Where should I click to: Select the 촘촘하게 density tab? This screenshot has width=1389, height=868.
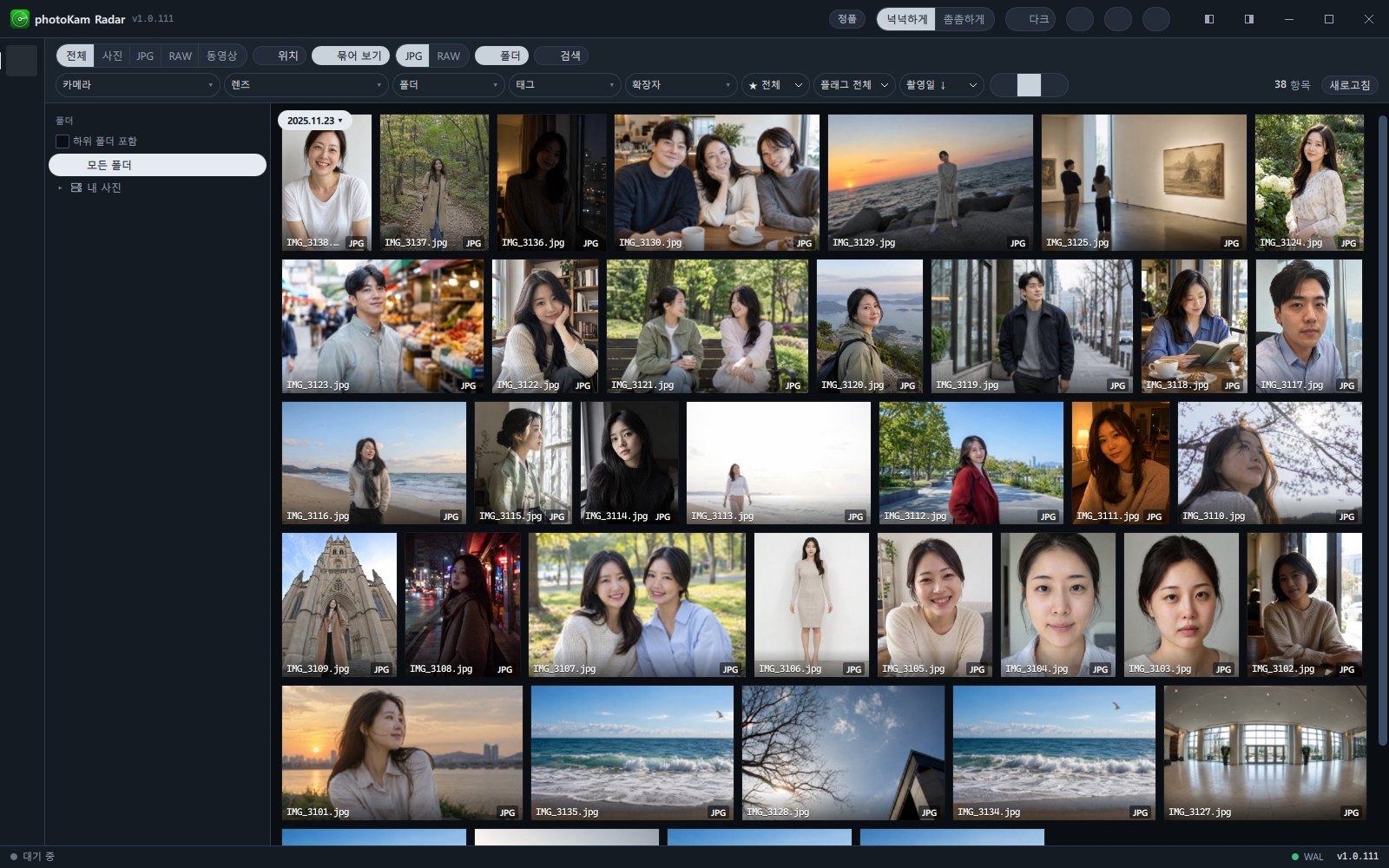pos(964,19)
